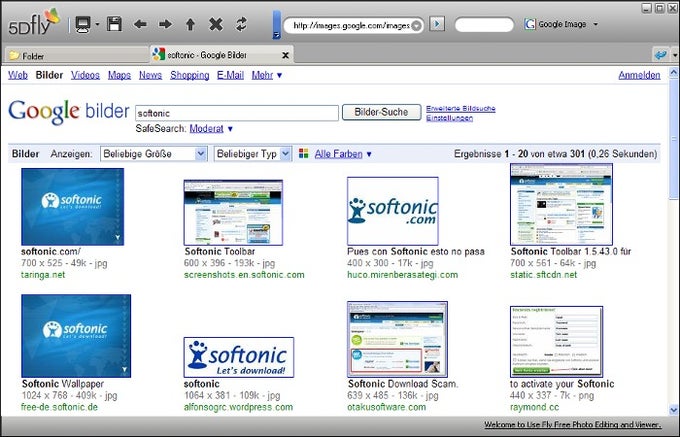Image resolution: width=680 pixels, height=437 pixels.
Task: Open the Erweiterte Bildsuche link
Action: point(461,108)
